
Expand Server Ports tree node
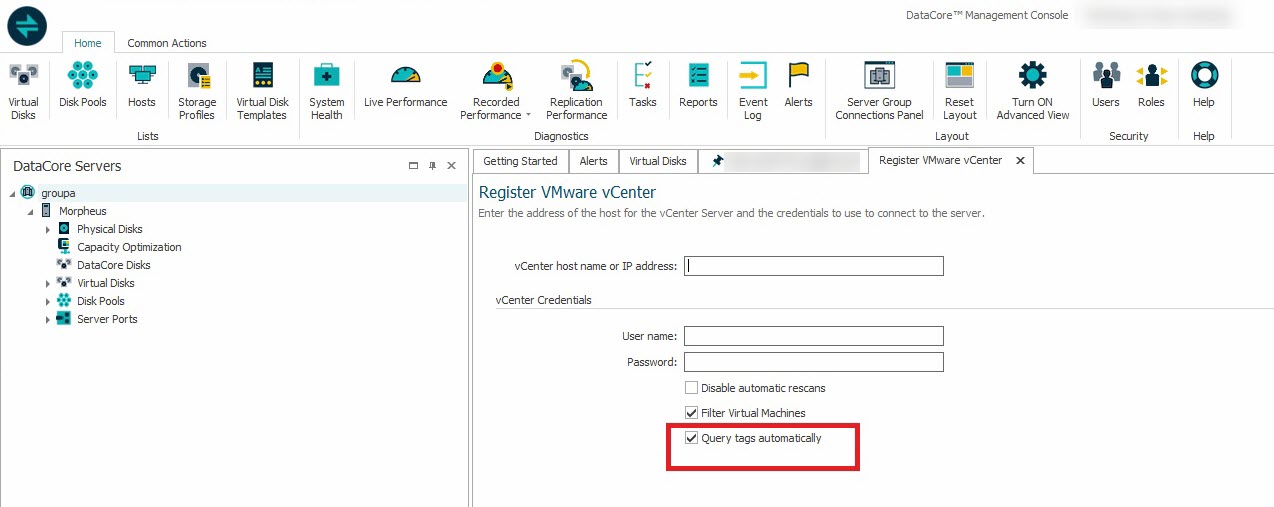48,320
